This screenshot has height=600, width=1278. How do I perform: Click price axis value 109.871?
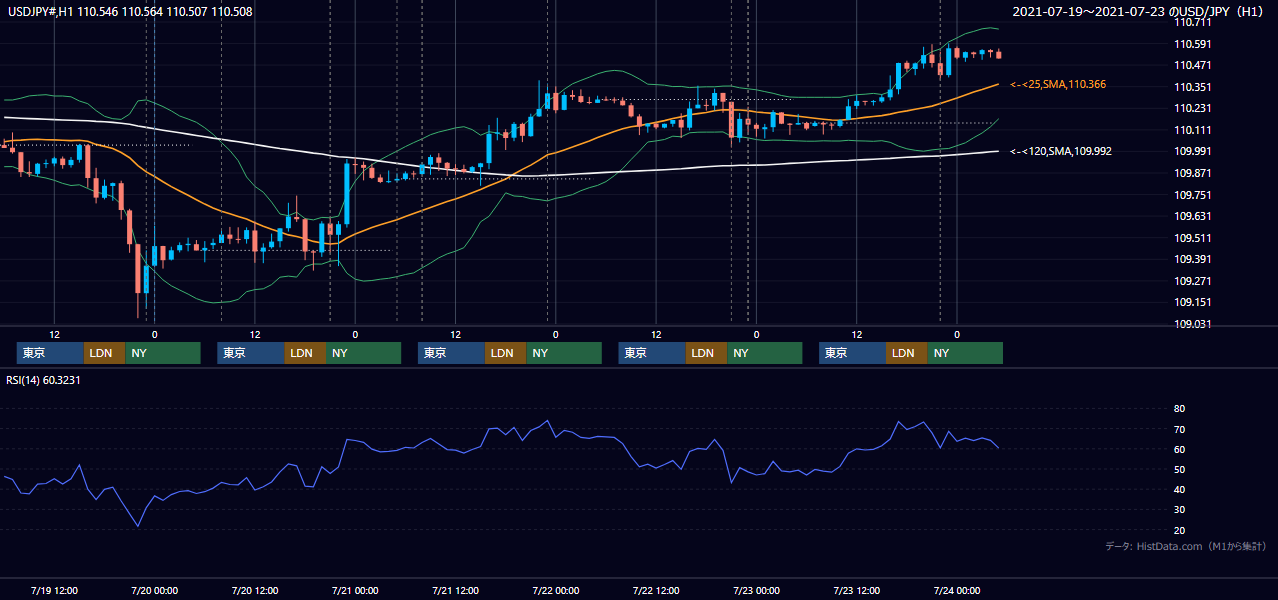click(1192, 173)
